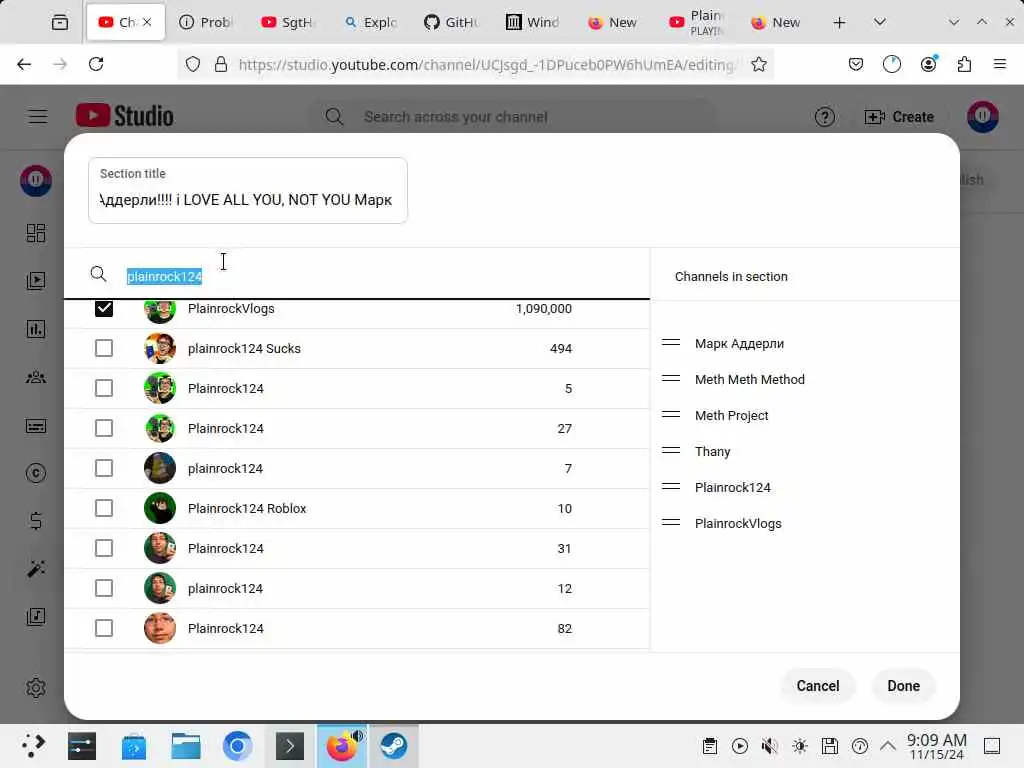
Task: Switch to the SgtH browser tab
Action: click(x=288, y=22)
